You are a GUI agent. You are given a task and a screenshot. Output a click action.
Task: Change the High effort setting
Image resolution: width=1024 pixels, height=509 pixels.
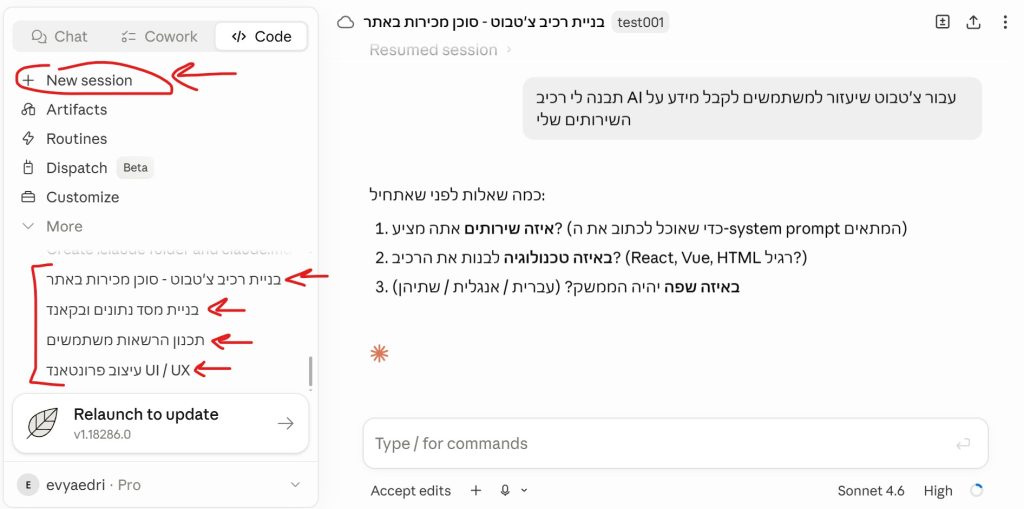tap(938, 491)
